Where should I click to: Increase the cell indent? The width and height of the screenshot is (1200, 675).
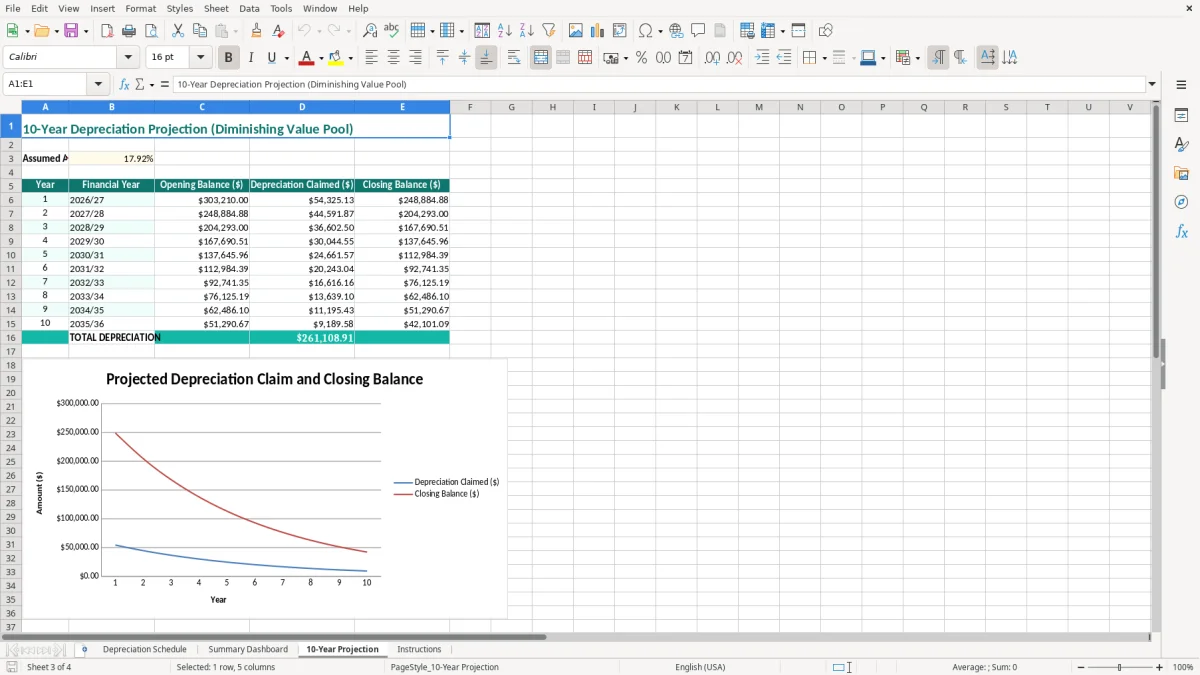762,58
